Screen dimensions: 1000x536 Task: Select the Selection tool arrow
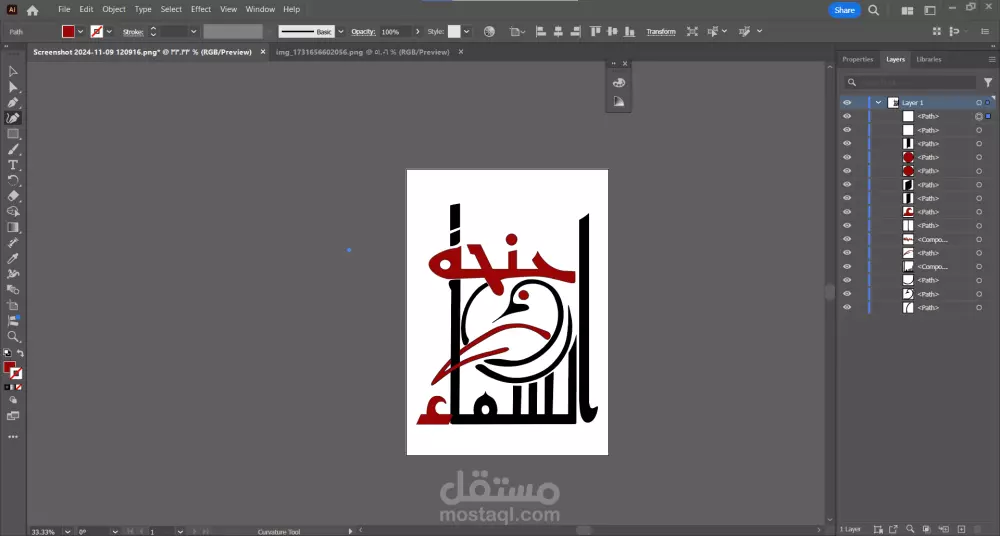click(13, 71)
